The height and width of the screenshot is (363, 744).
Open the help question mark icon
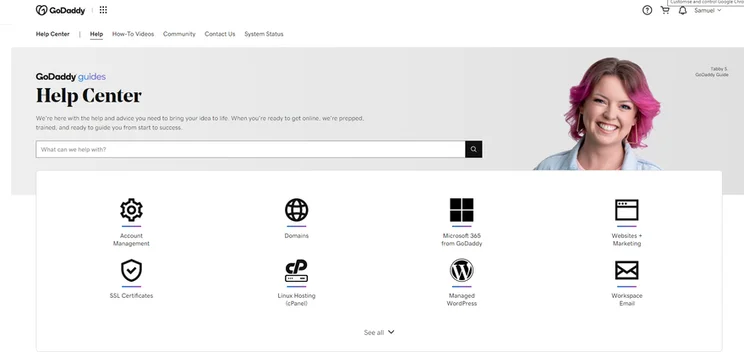click(x=647, y=10)
